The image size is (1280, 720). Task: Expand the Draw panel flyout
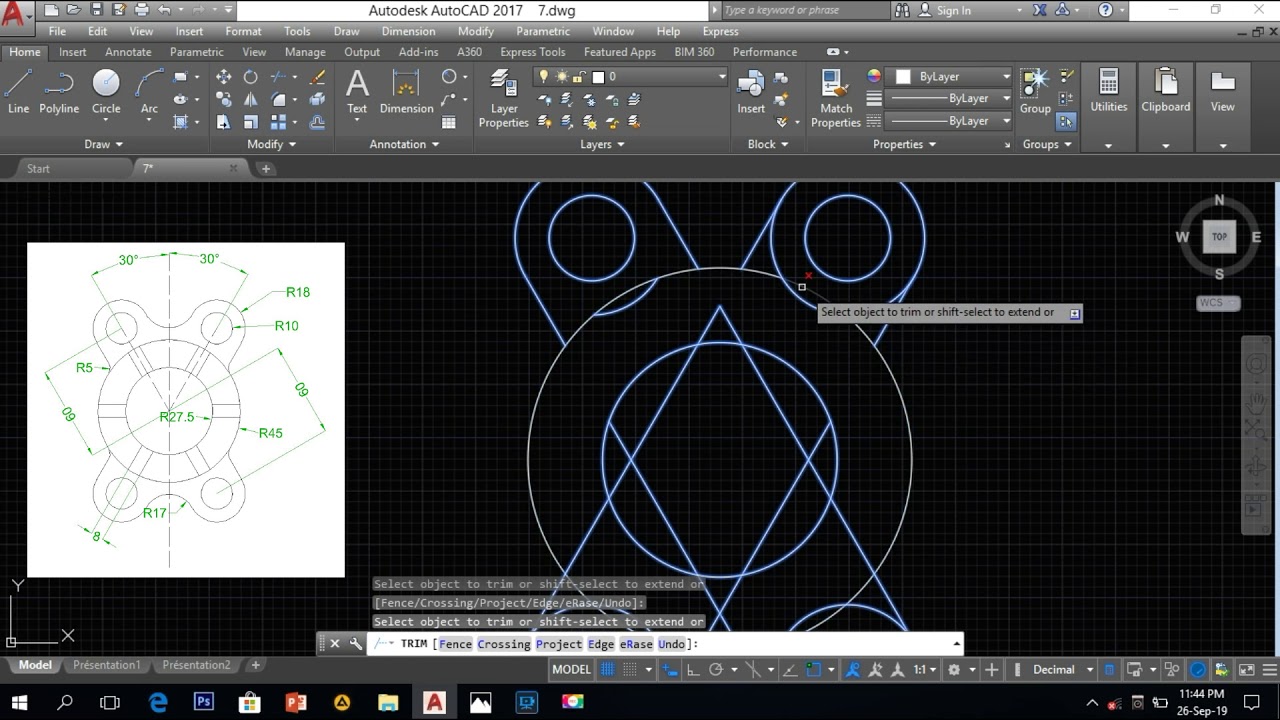(x=103, y=144)
